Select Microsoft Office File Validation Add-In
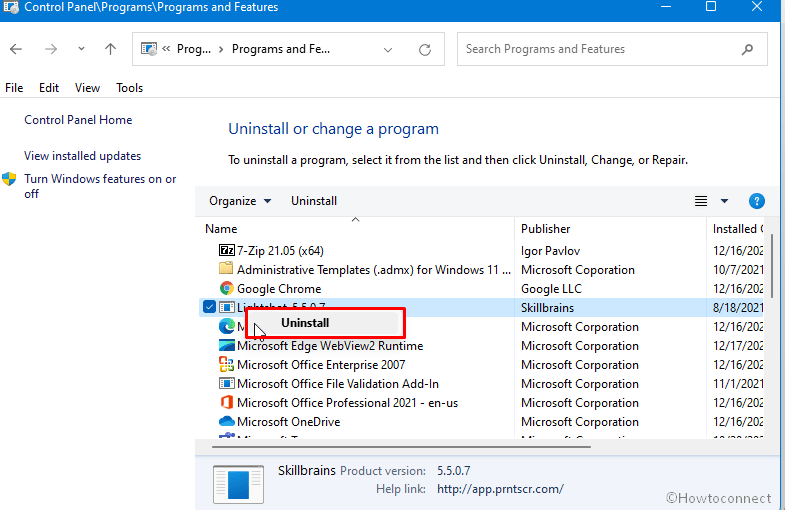 coord(338,384)
